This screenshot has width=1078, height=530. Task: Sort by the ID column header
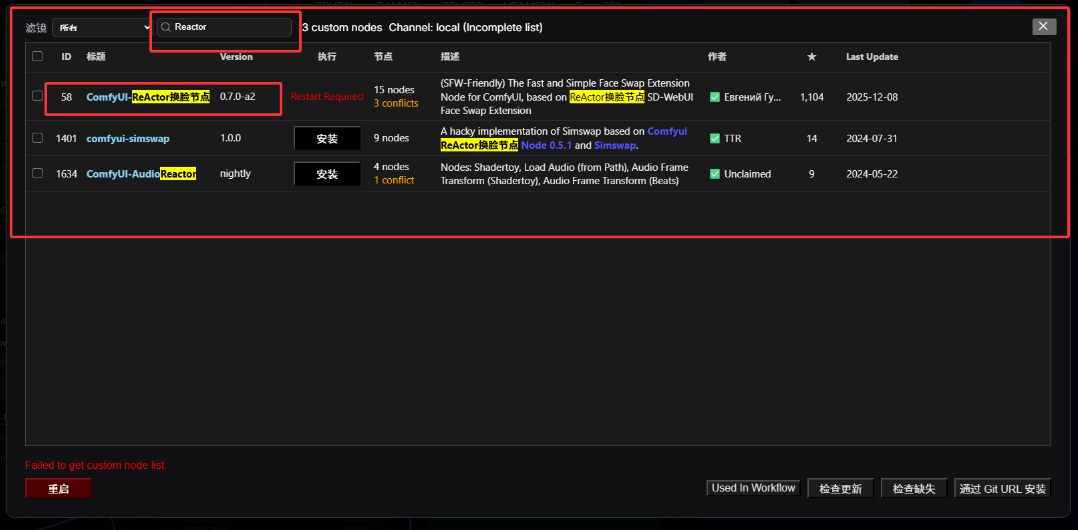(66, 57)
